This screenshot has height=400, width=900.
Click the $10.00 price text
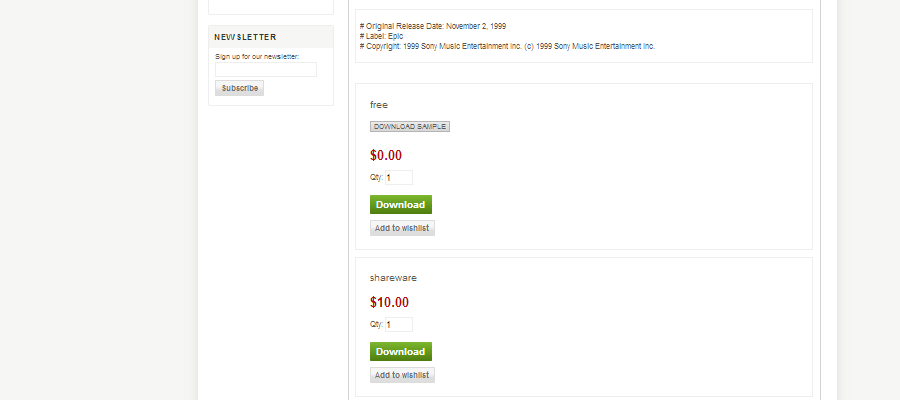point(389,302)
